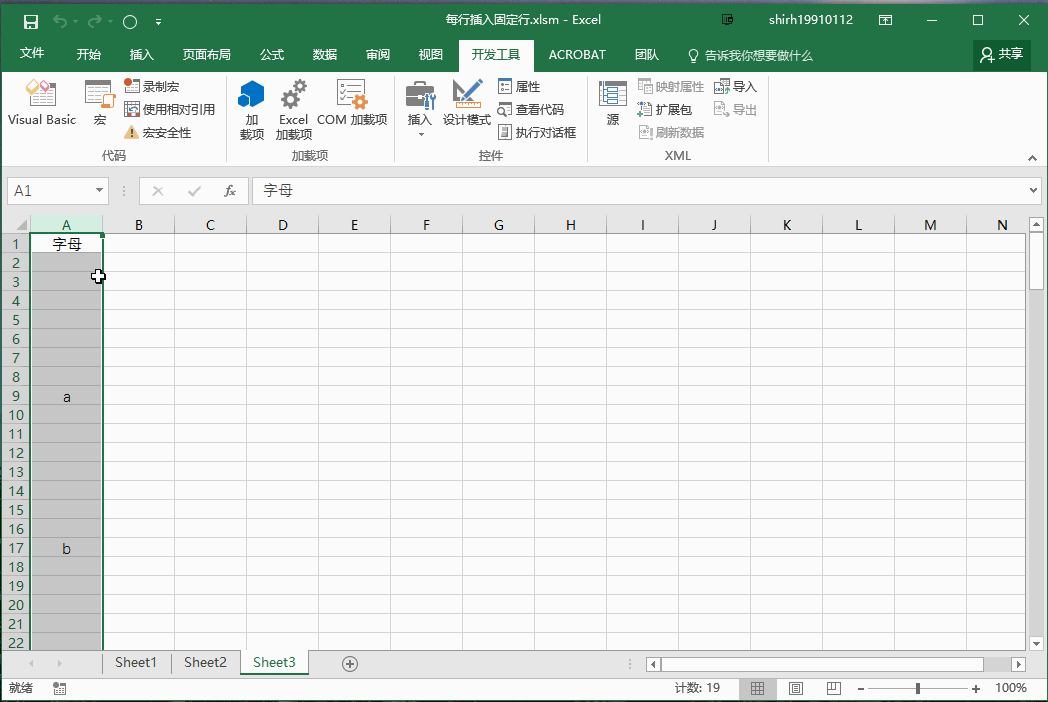This screenshot has height=702, width=1048.
Task: Add a new sheet with plus button
Action: (x=350, y=664)
